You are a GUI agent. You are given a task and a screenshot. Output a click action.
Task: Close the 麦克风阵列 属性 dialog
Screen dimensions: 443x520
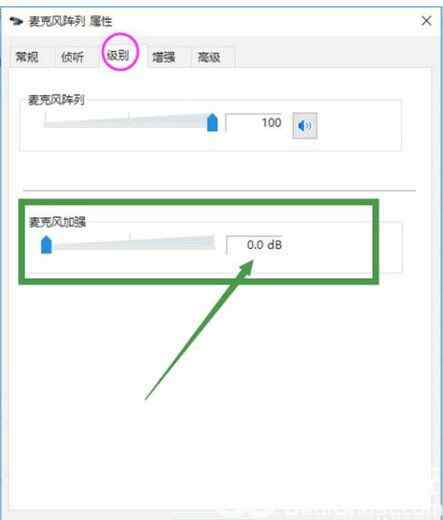coord(426,21)
